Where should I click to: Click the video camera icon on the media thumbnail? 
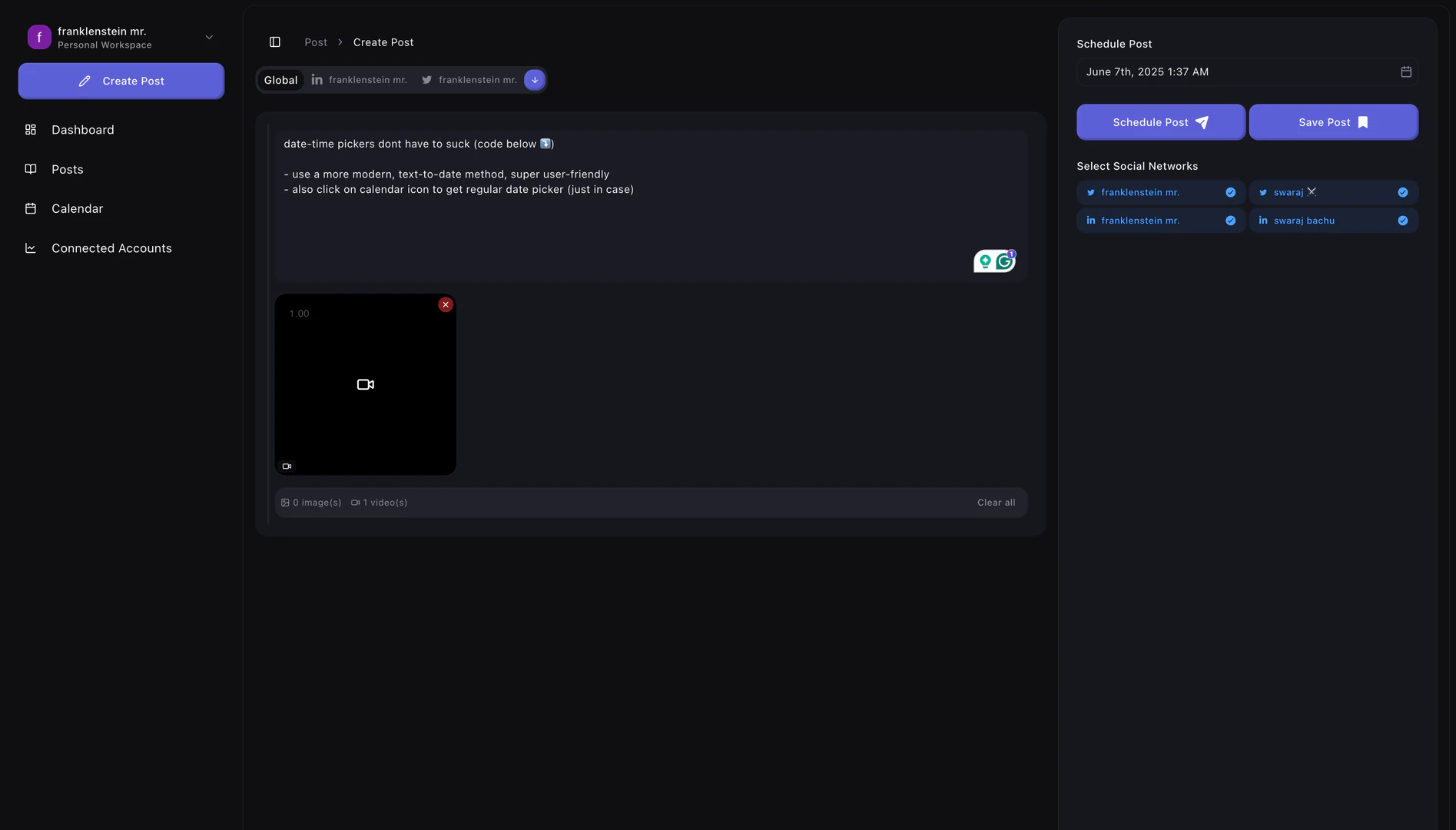click(365, 383)
